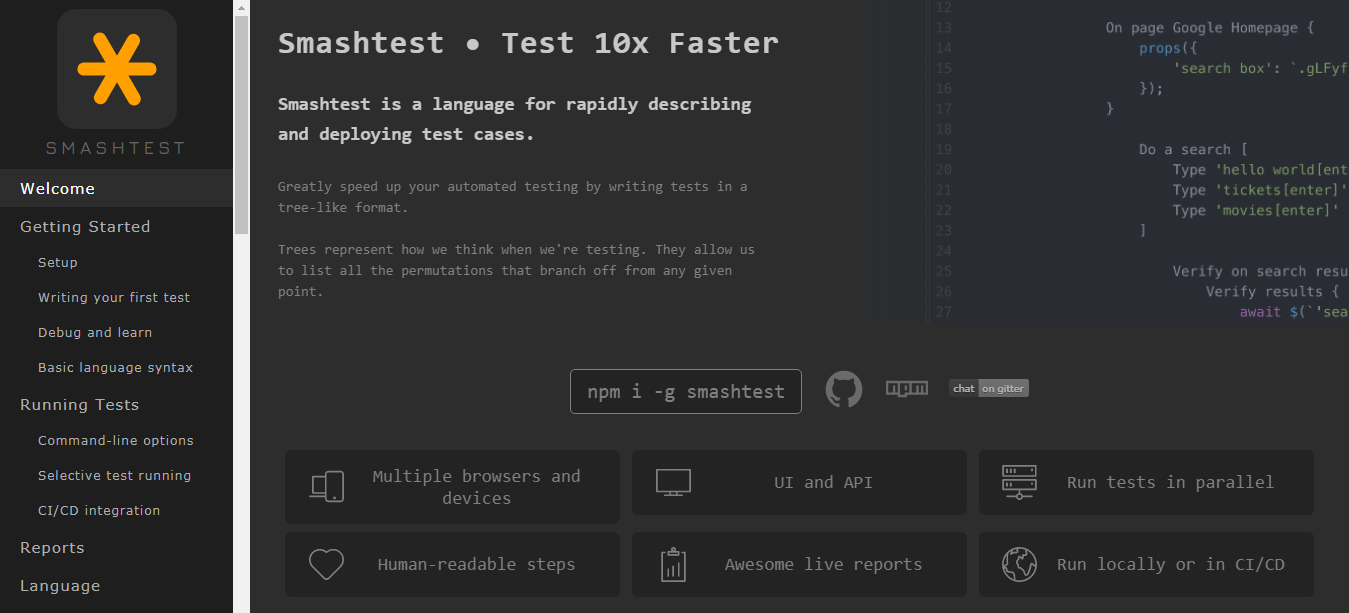Open the Reports section
1349x613 pixels.
pyautogui.click(x=51, y=547)
